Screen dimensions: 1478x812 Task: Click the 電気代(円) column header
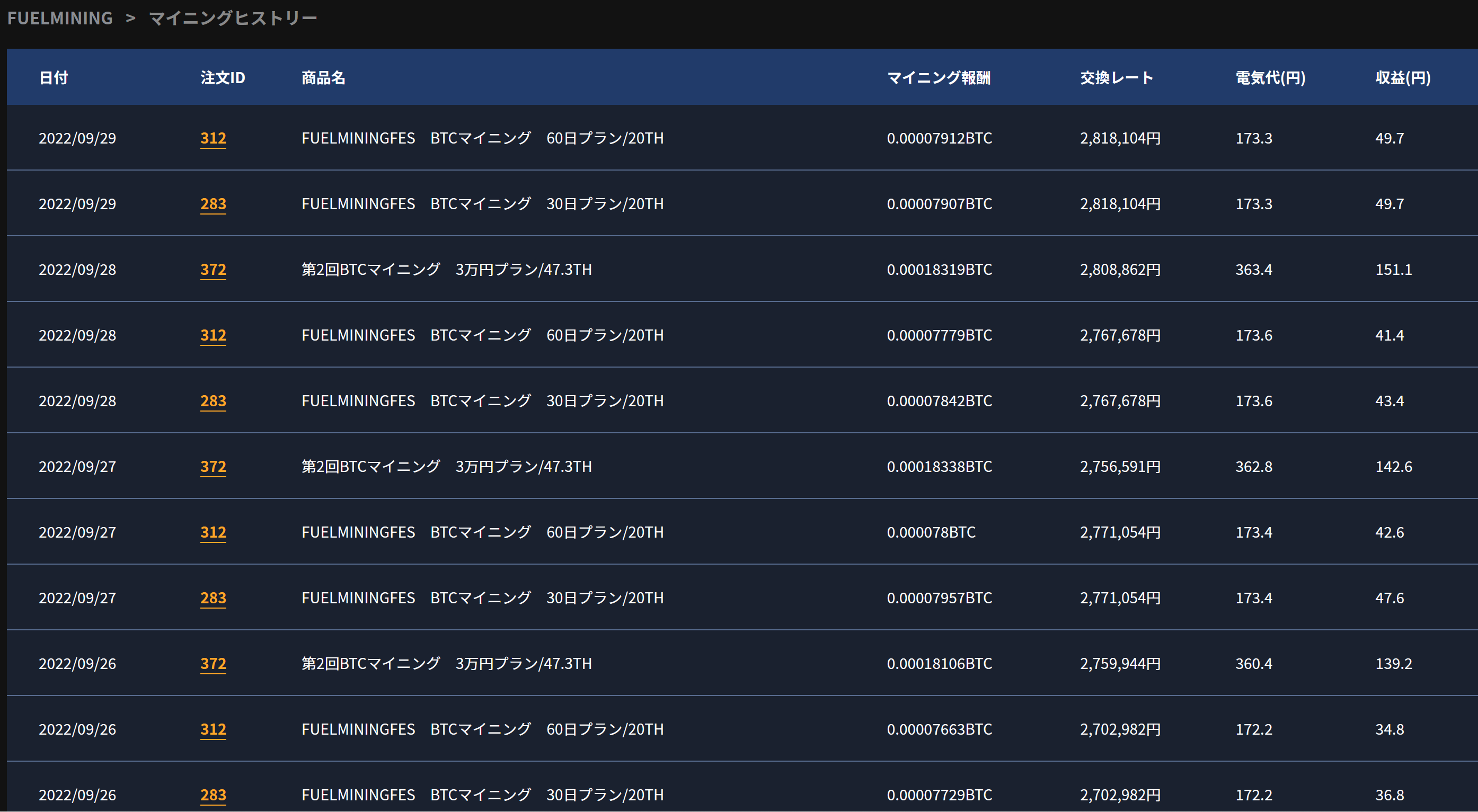[x=1270, y=77]
